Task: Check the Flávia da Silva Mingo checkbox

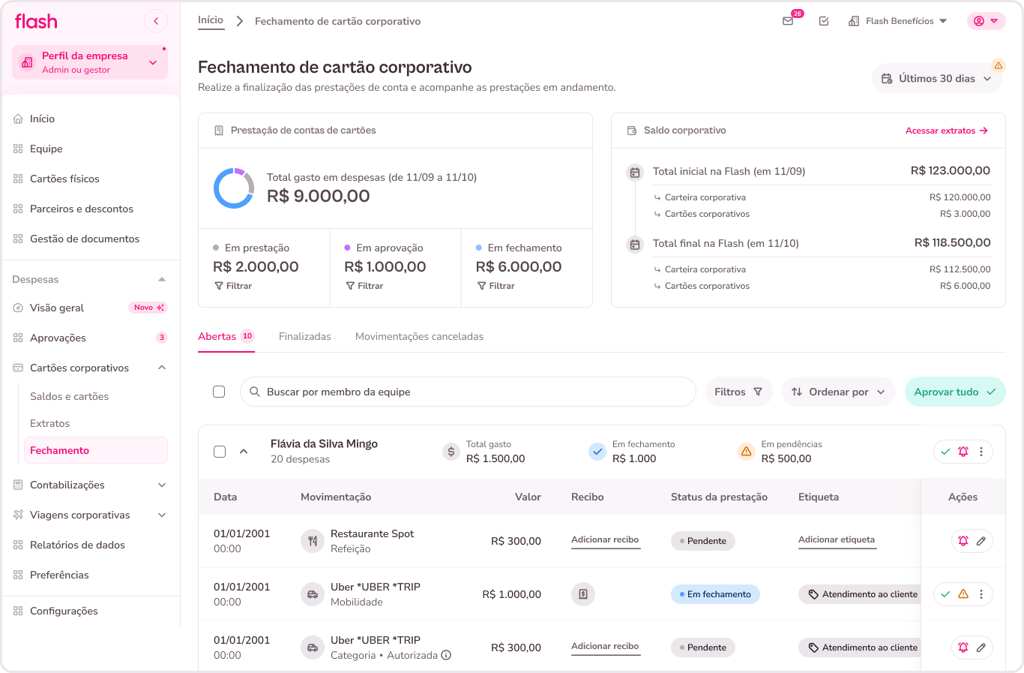Action: 220,452
